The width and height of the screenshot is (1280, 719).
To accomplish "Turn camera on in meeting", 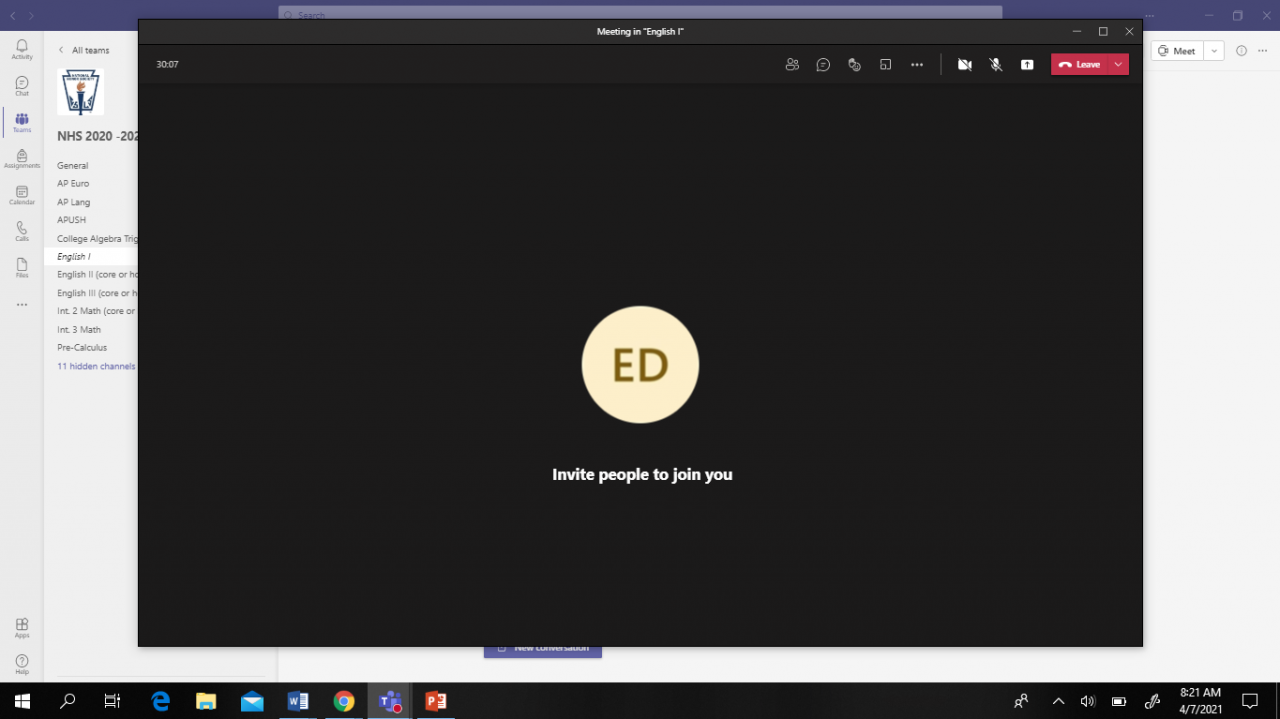I will click(x=964, y=64).
